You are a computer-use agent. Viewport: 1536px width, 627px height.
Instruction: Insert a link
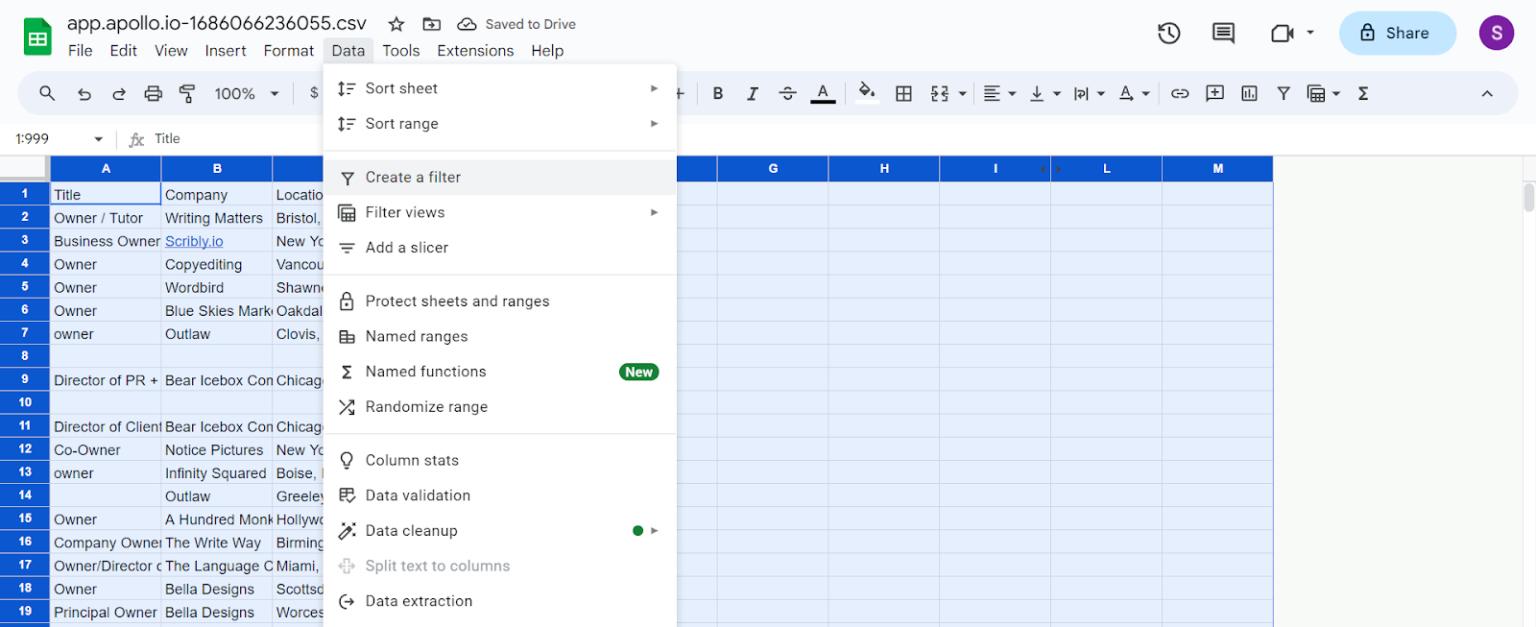point(1180,93)
